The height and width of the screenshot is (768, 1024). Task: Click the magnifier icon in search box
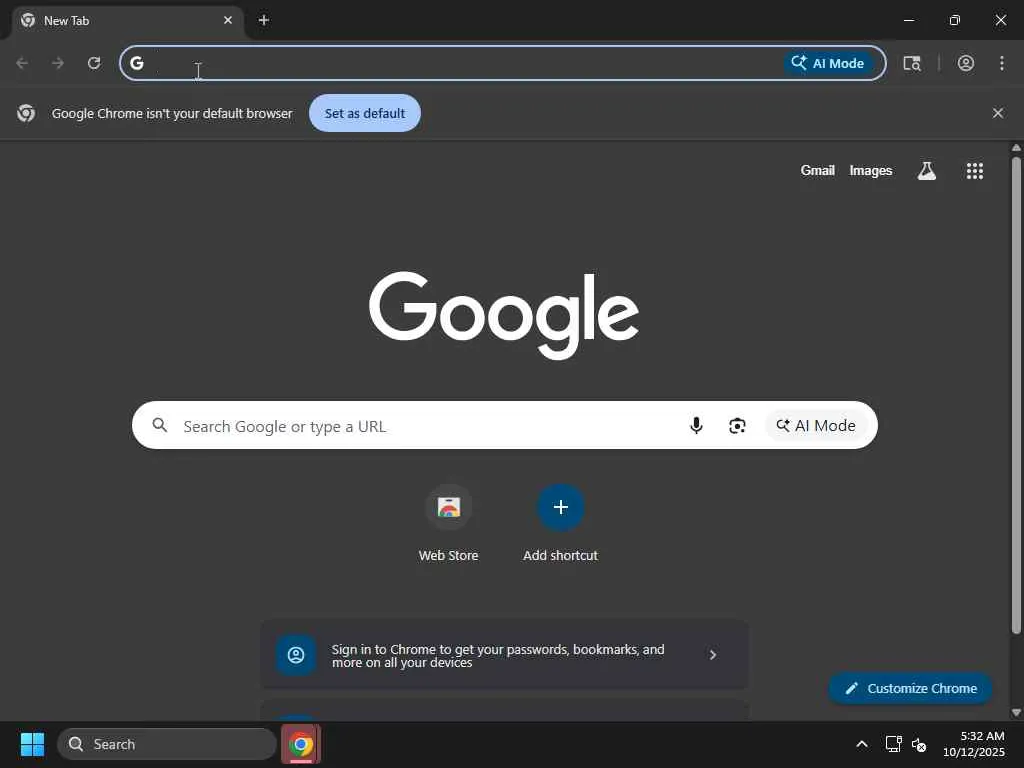click(160, 426)
